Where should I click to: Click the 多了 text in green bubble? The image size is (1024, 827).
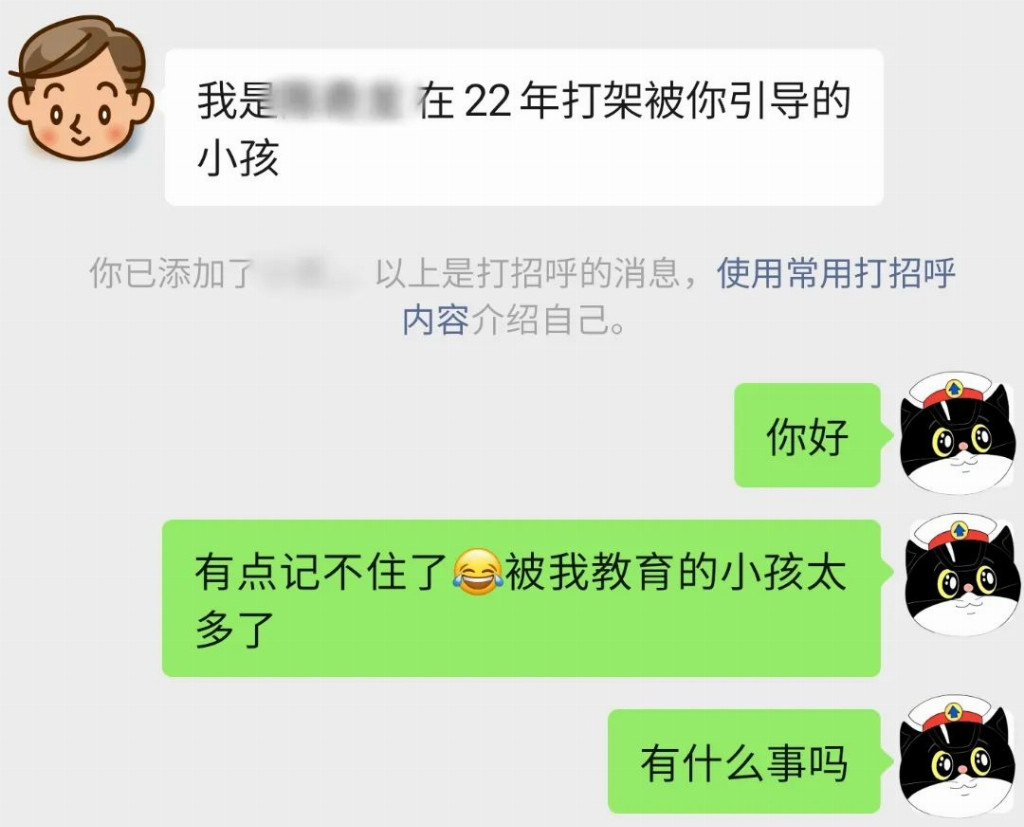[234, 629]
